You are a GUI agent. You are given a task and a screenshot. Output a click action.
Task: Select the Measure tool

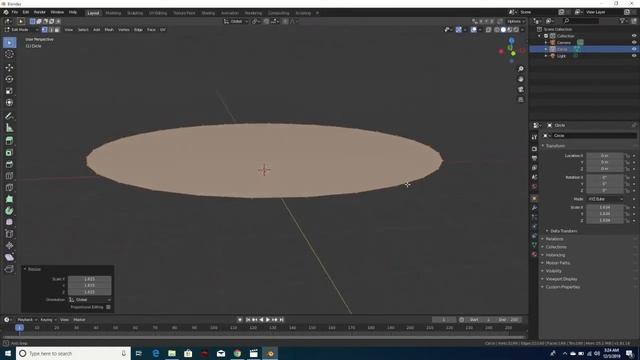click(9, 128)
